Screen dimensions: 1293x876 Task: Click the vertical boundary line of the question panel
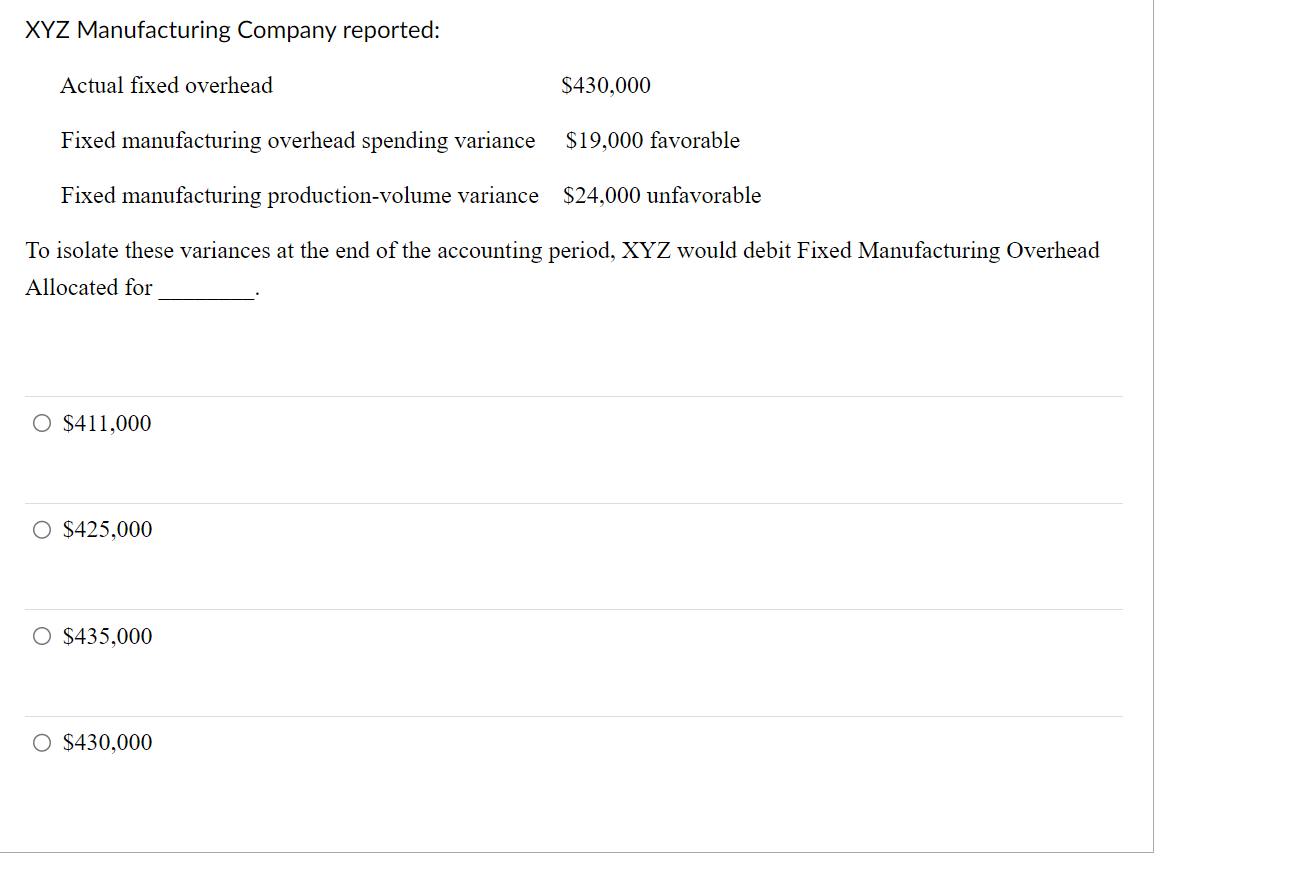pos(1154,430)
